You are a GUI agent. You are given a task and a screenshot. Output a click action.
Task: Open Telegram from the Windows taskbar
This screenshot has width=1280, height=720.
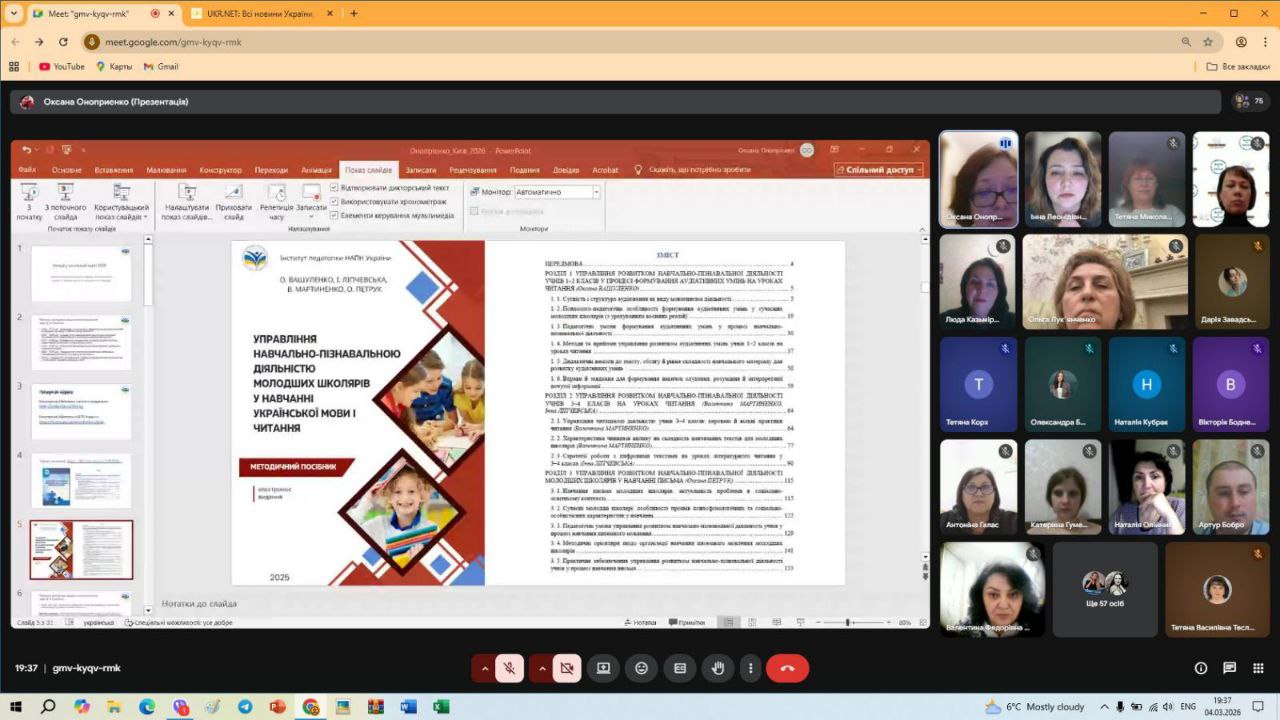pos(245,706)
